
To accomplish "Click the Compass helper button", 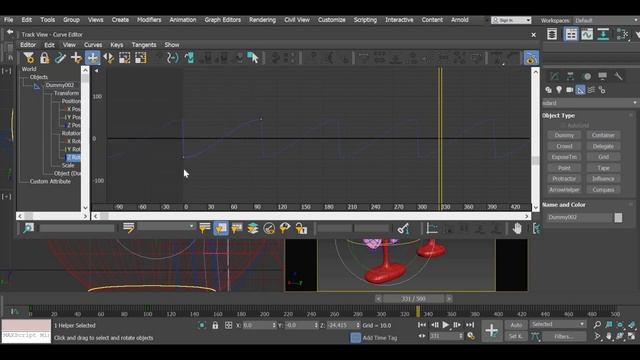I will [x=603, y=190].
